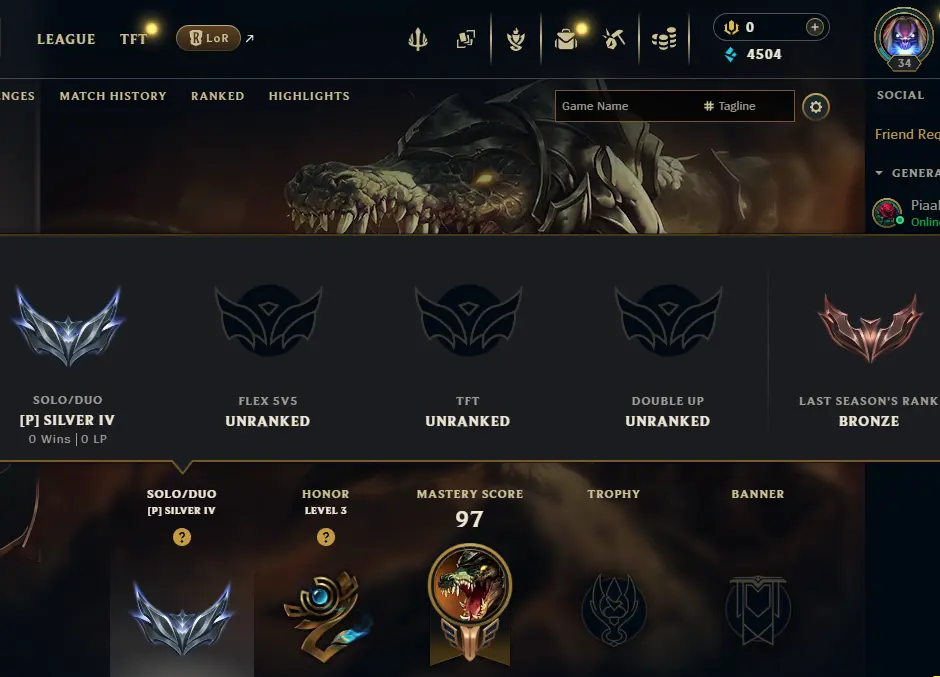
Task: Collapse the General friends group
Action: point(879,173)
